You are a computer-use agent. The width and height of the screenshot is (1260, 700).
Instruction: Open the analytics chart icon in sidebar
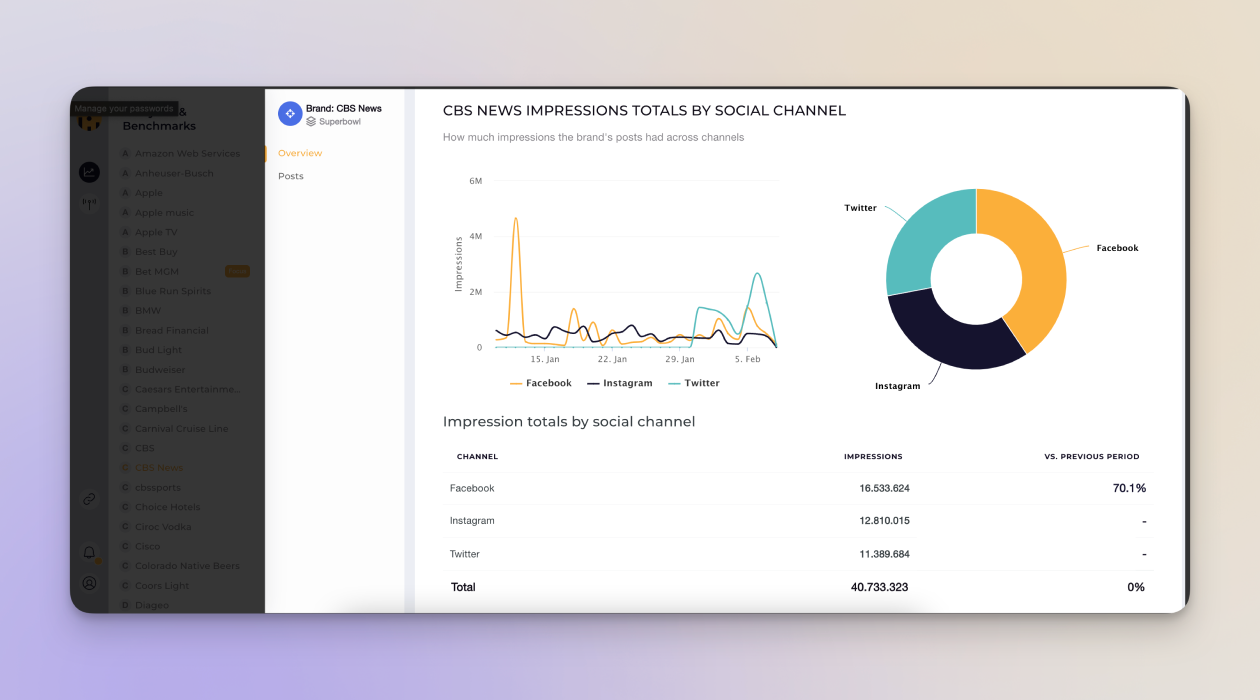(x=90, y=172)
